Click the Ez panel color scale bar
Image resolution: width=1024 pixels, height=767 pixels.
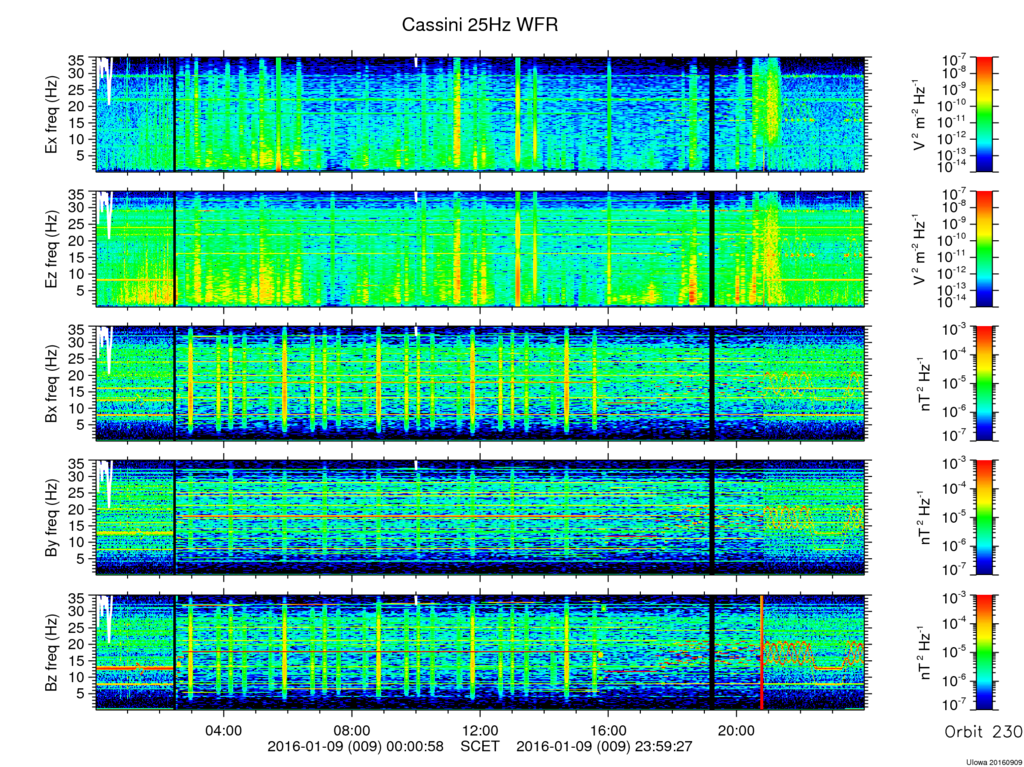pyautogui.click(x=984, y=249)
